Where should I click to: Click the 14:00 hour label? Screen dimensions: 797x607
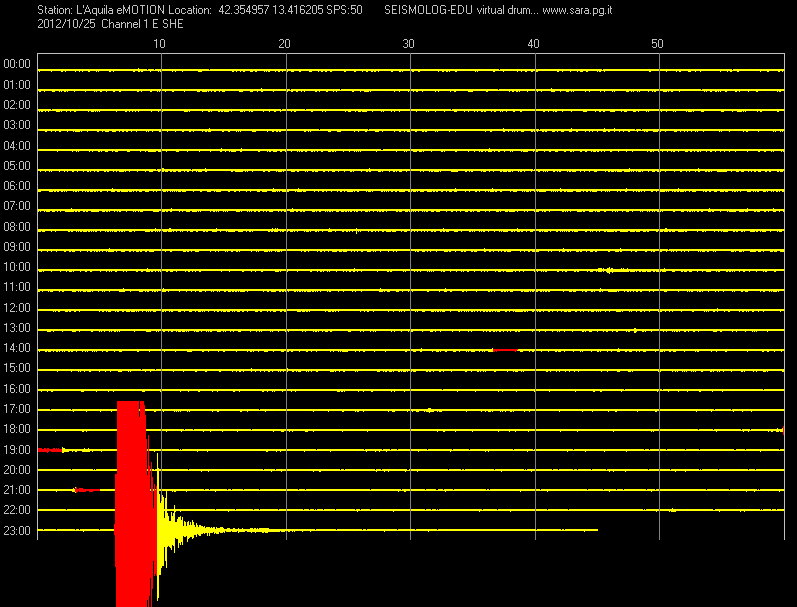click(17, 348)
